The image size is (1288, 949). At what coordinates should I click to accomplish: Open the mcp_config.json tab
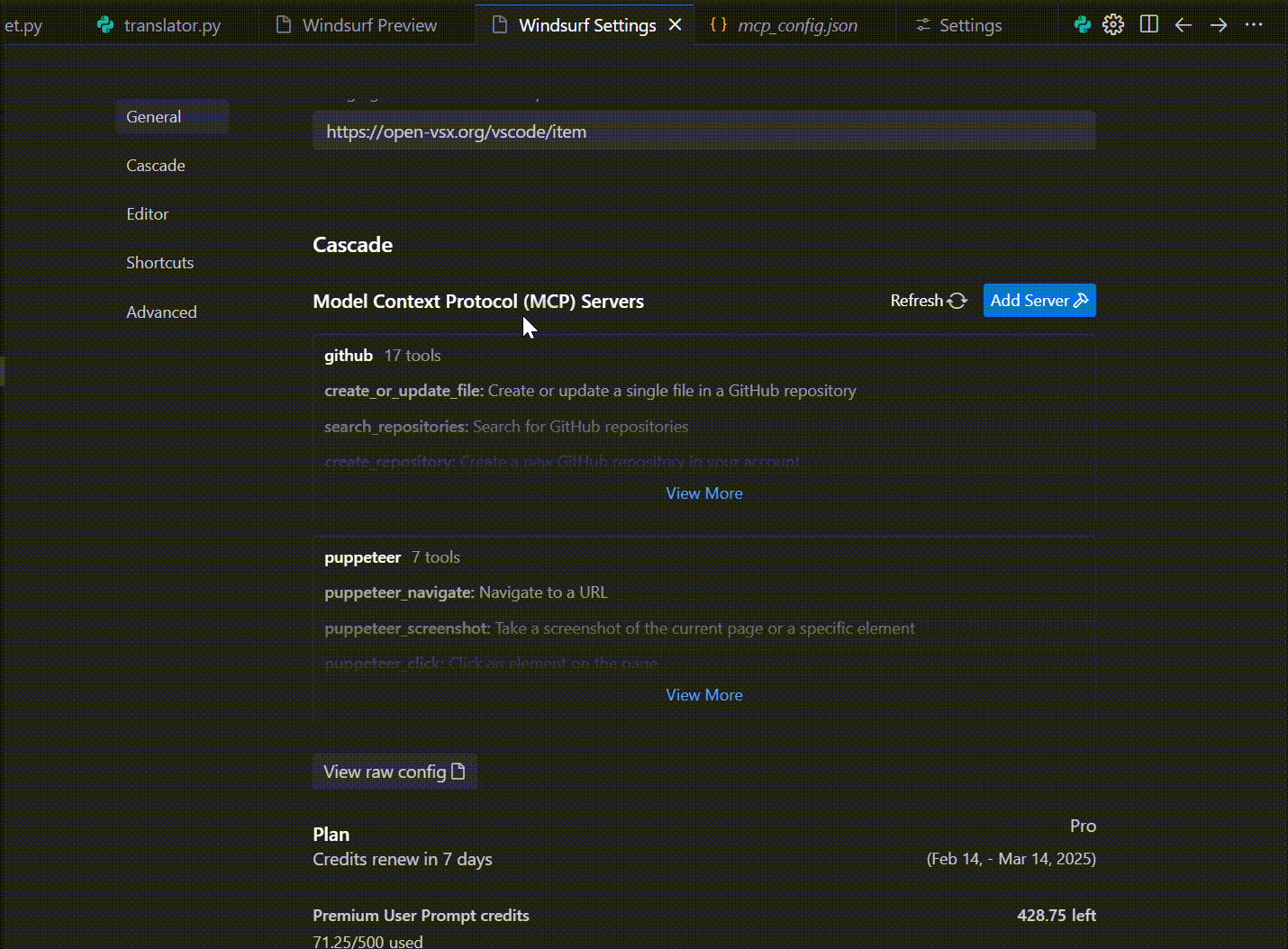point(796,25)
